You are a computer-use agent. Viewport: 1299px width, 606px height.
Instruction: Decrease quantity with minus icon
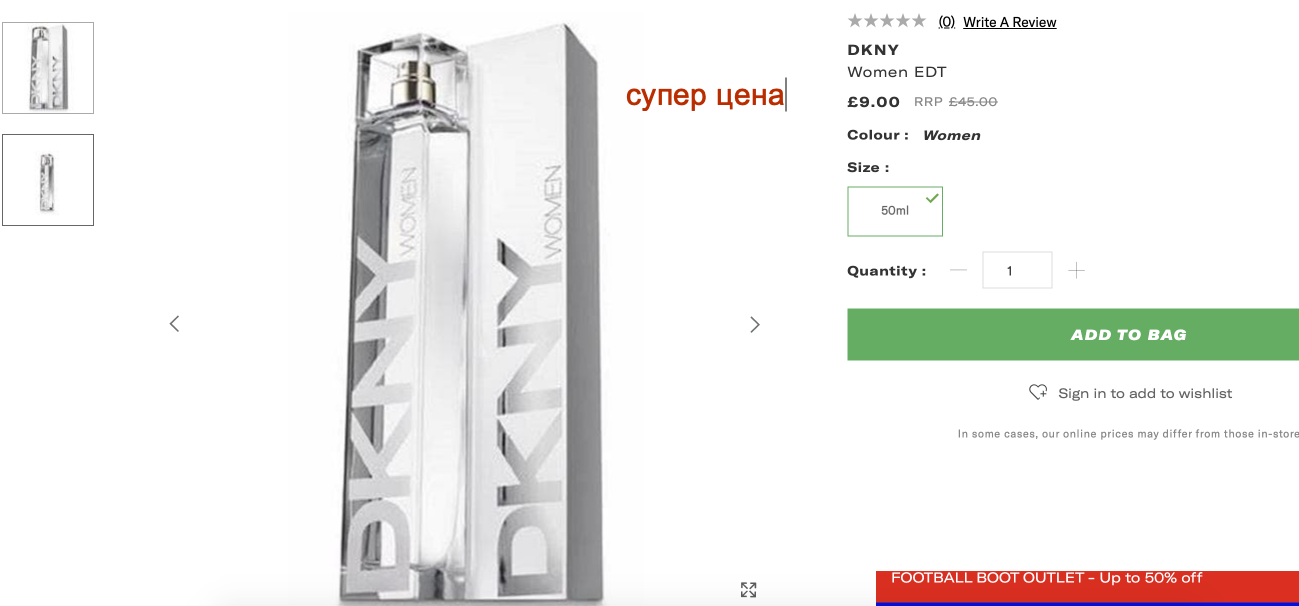tap(958, 270)
